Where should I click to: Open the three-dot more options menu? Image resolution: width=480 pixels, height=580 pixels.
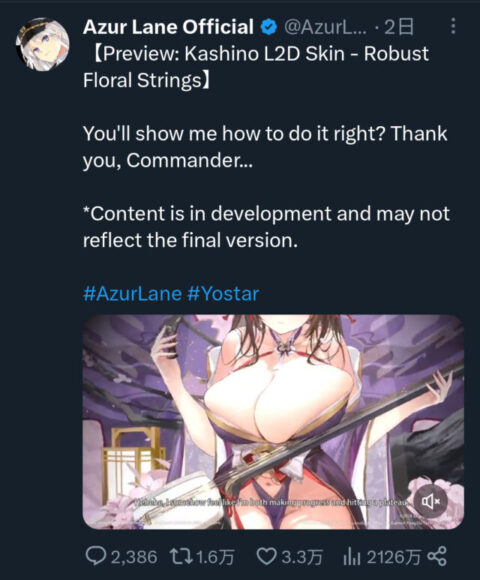pyautogui.click(x=453, y=26)
